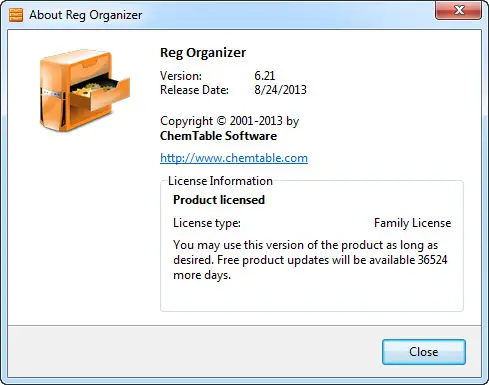Click the free product updates description text

[310, 260]
